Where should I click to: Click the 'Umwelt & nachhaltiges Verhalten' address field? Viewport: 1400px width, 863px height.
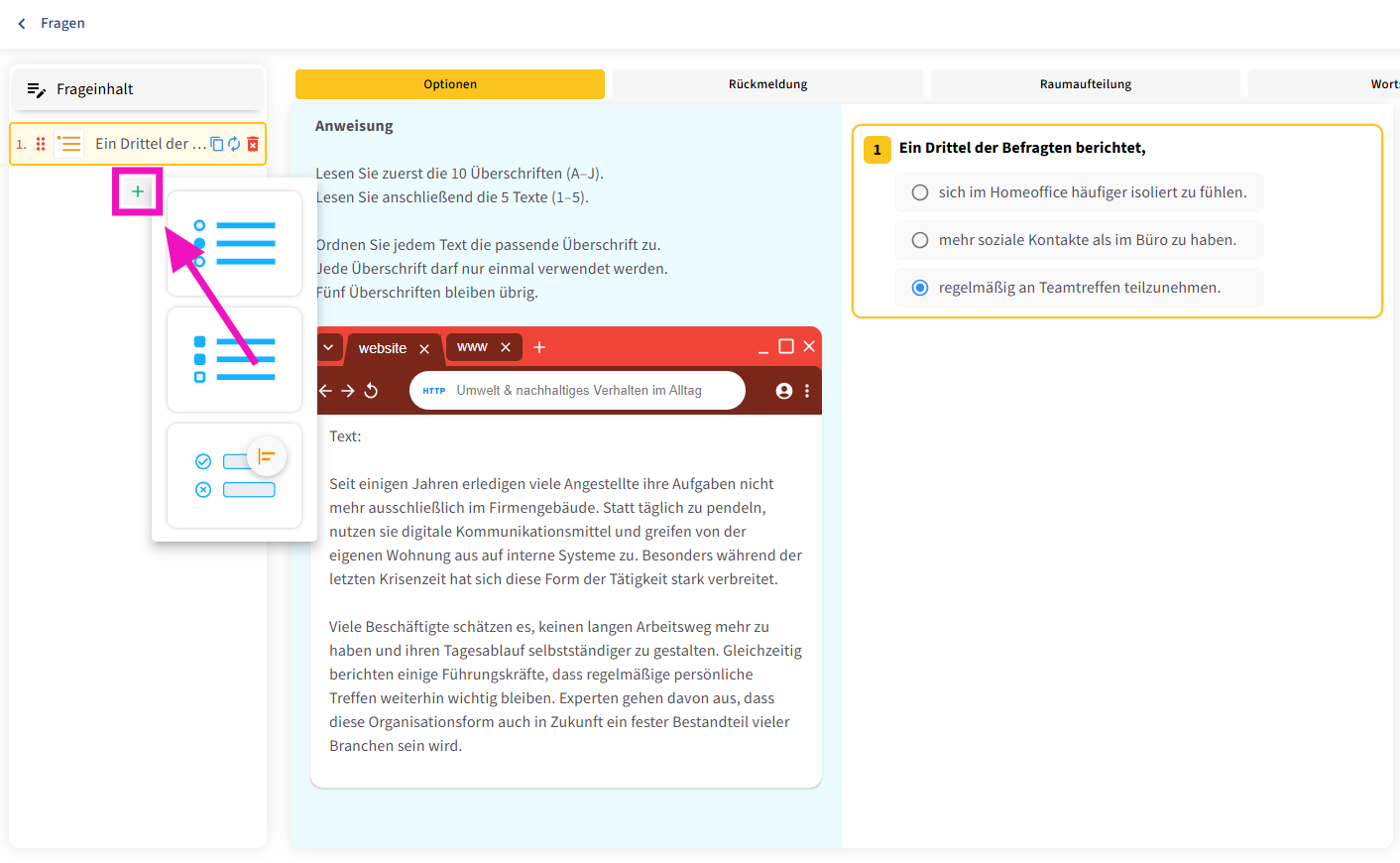pyautogui.click(x=578, y=391)
